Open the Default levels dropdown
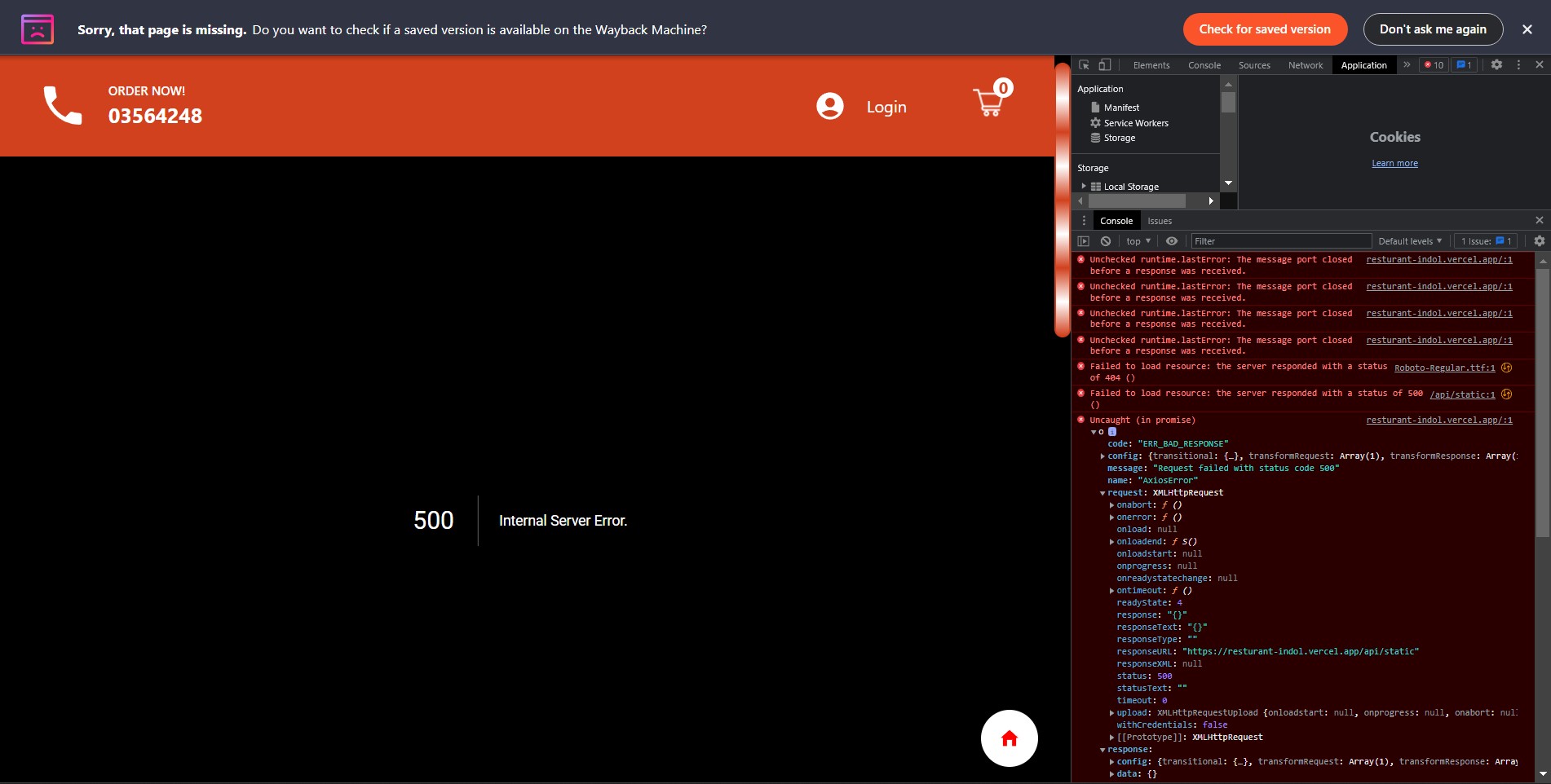This screenshot has width=1551, height=784. click(x=1410, y=240)
